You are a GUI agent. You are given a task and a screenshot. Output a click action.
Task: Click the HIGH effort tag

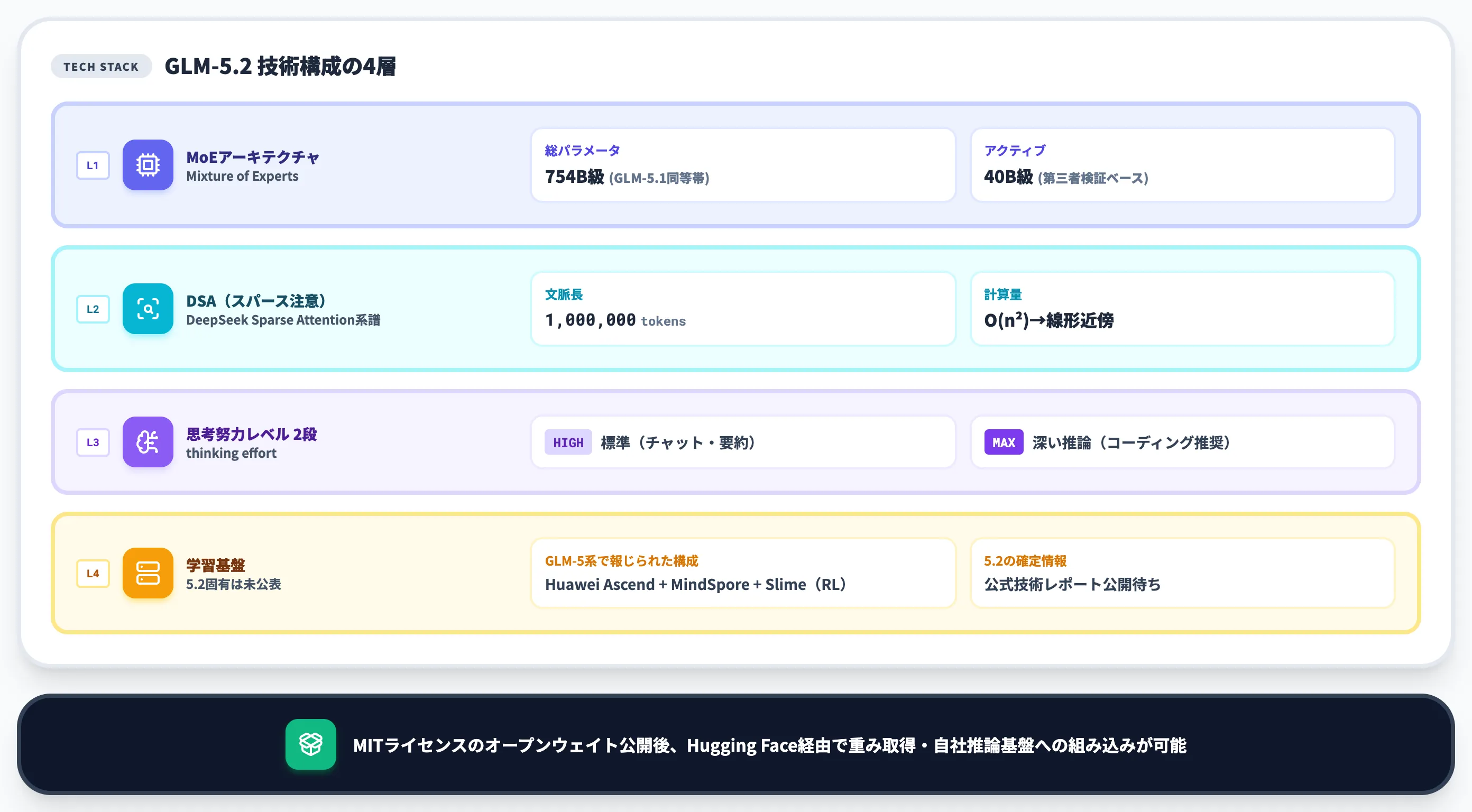(x=568, y=442)
